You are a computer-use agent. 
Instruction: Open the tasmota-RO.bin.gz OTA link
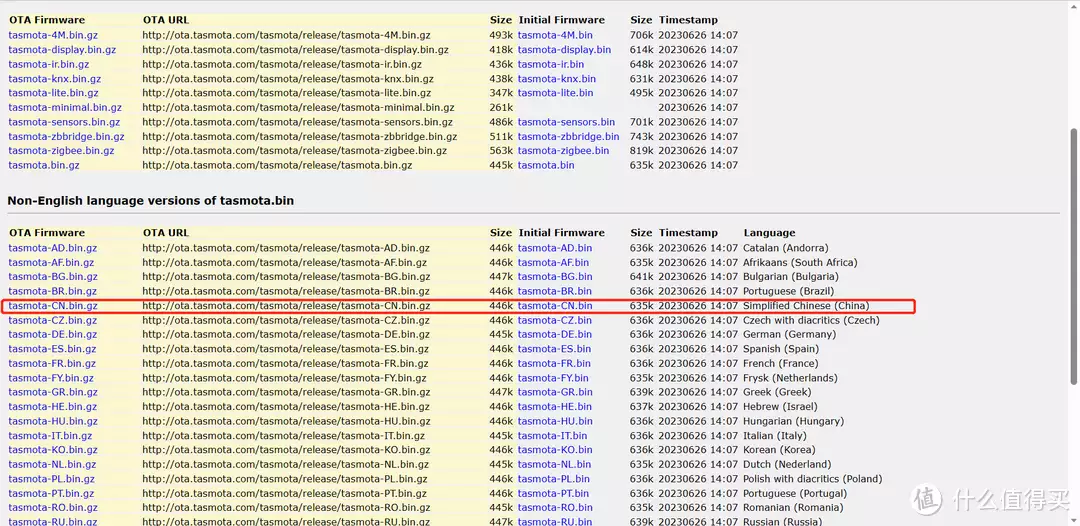tap(53, 508)
